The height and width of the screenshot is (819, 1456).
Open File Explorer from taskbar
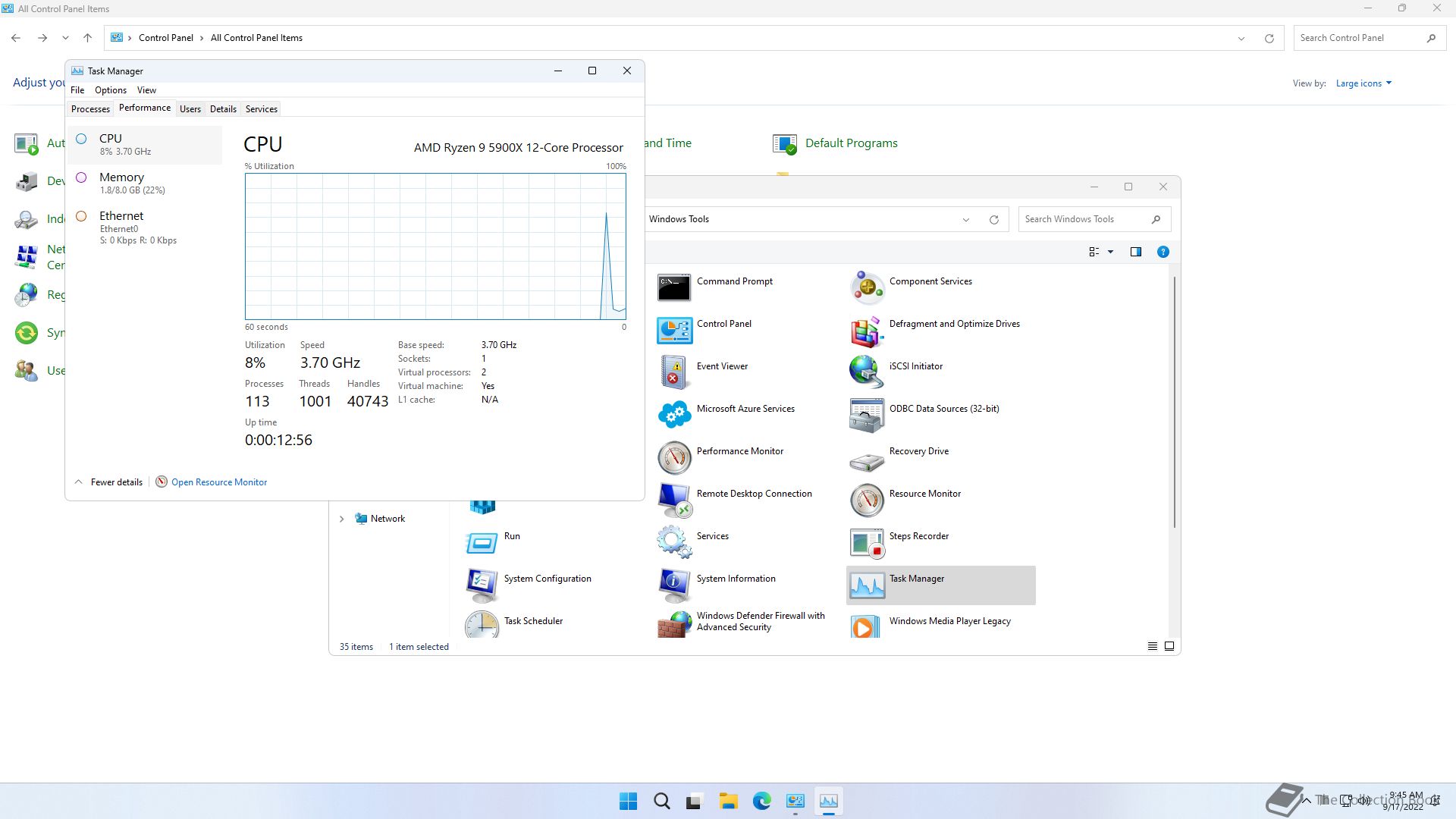[728, 801]
